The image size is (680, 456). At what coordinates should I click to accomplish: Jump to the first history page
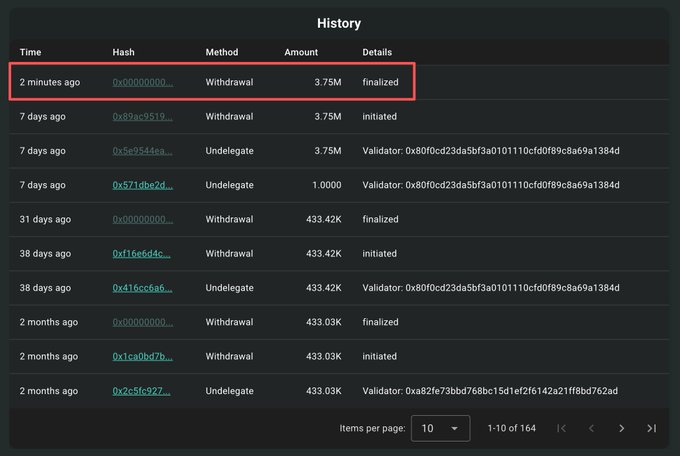point(561,428)
